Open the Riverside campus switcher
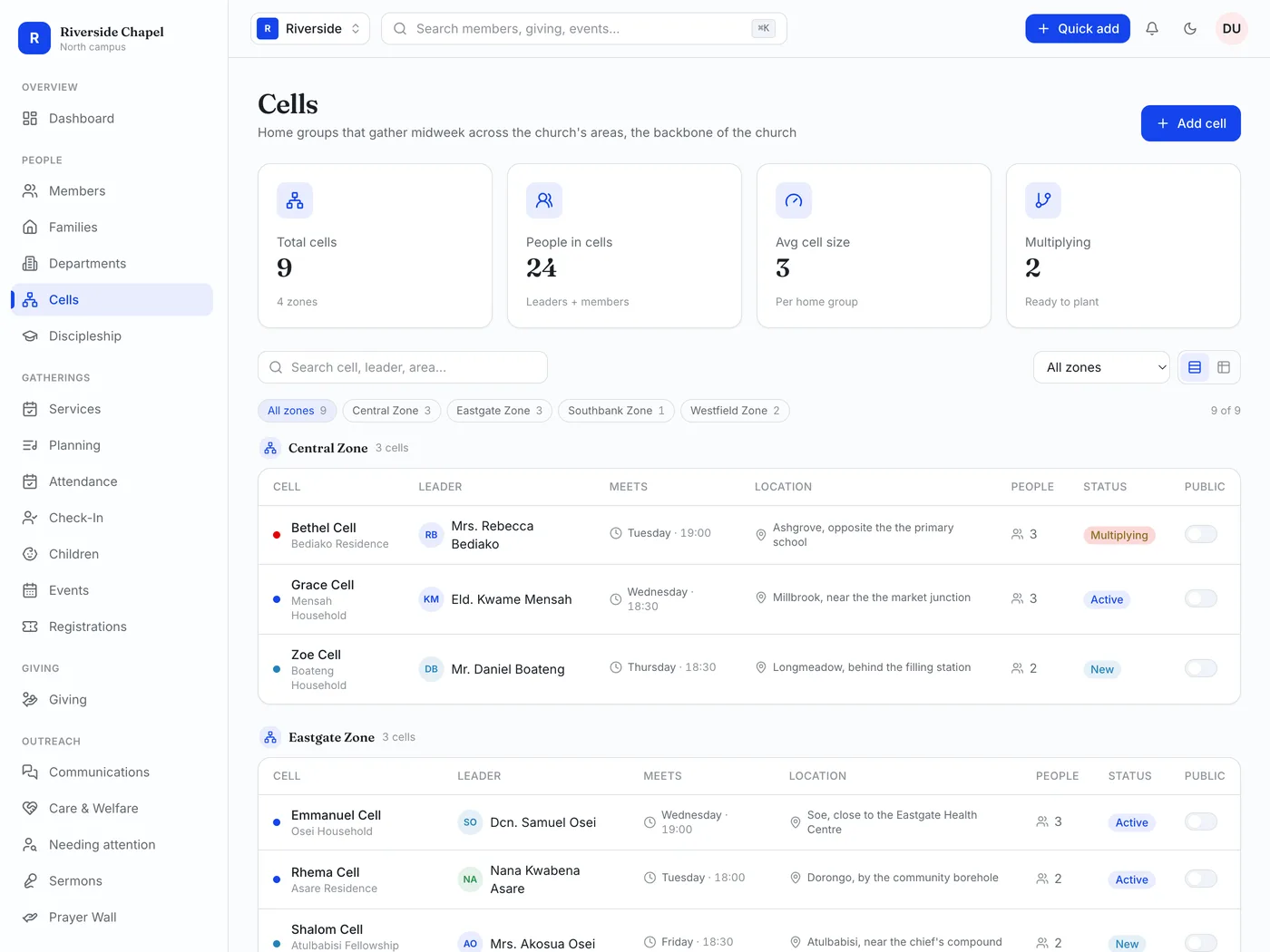 (310, 29)
